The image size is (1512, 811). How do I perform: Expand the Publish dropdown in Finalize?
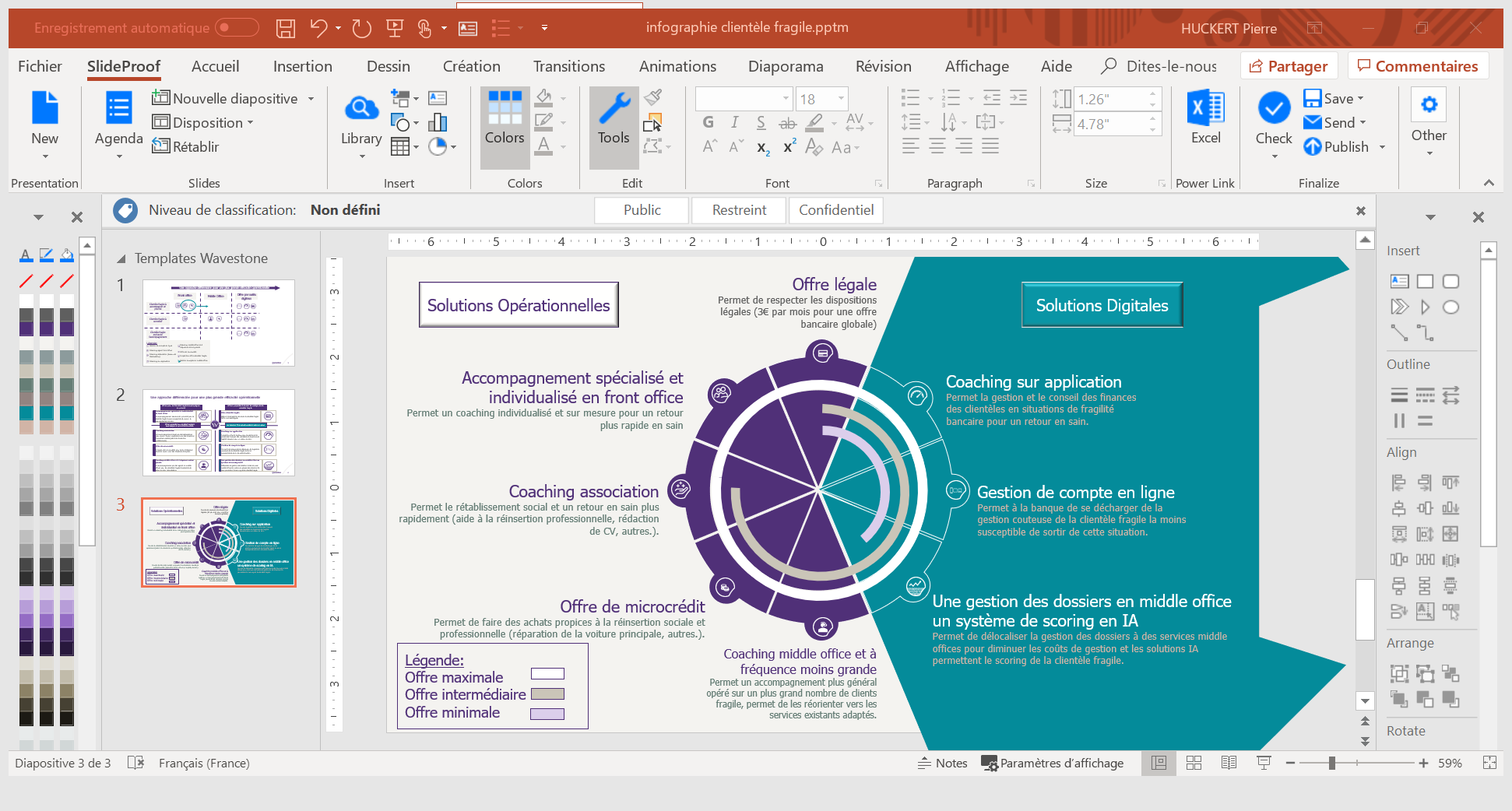(1382, 147)
